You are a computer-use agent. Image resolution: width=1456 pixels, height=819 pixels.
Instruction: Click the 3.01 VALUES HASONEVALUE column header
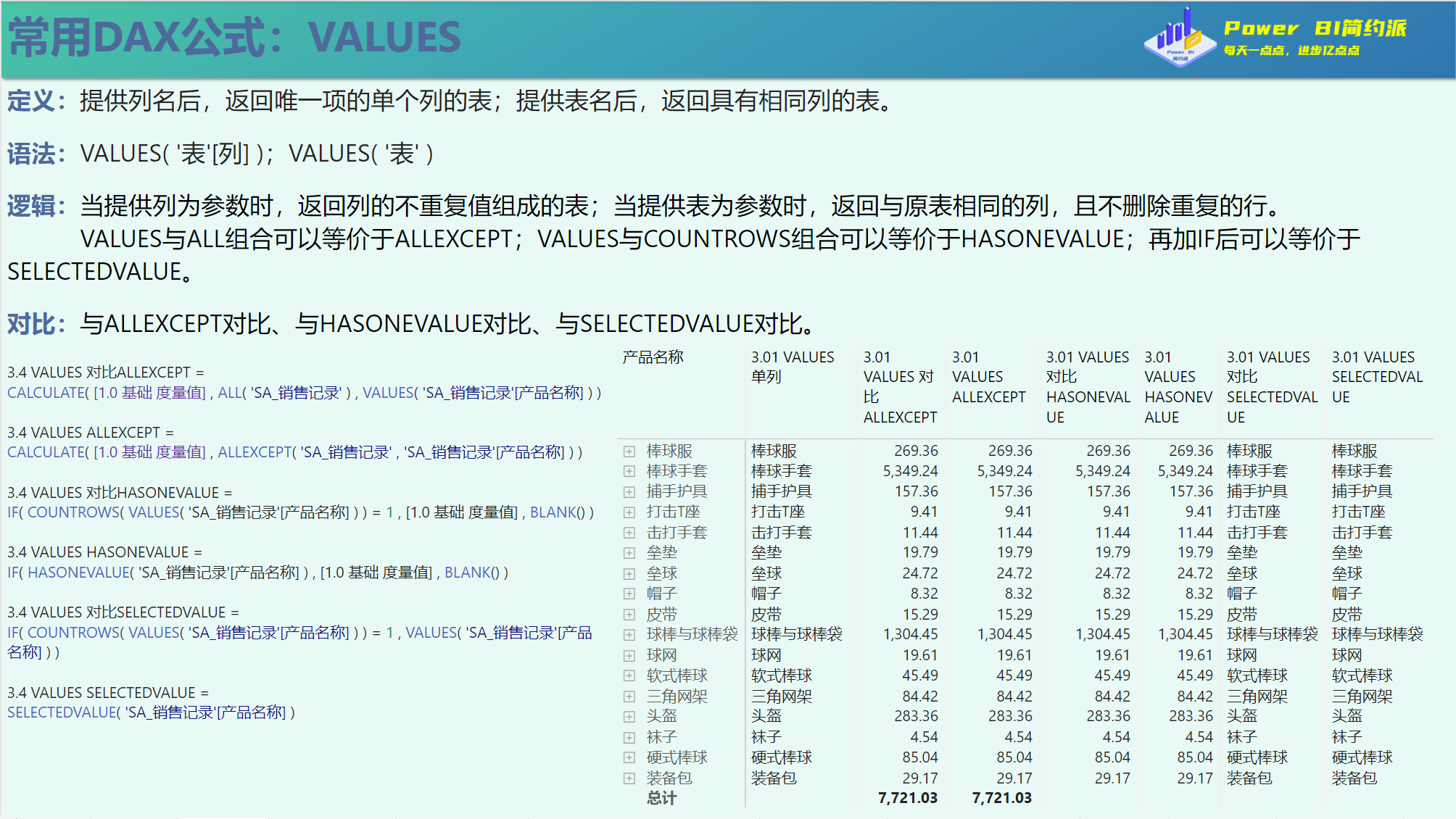[1178, 387]
